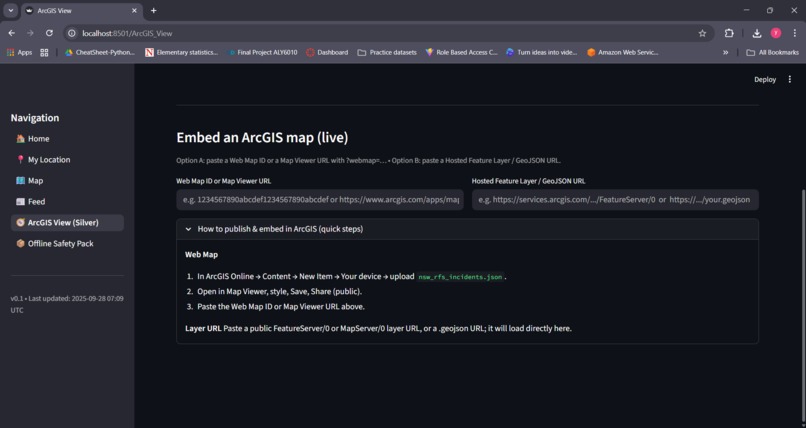The image size is (806, 428).
Task: Open the Apps bookmark shortcut
Action: tap(19, 52)
